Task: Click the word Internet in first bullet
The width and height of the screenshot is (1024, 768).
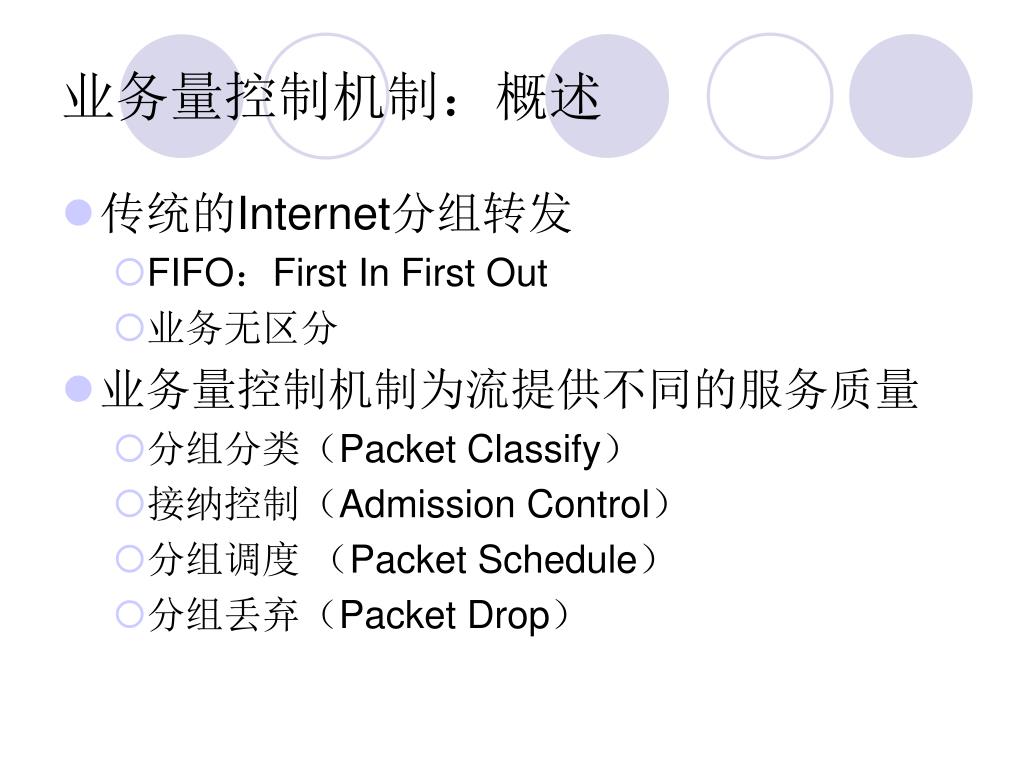Action: (x=314, y=213)
